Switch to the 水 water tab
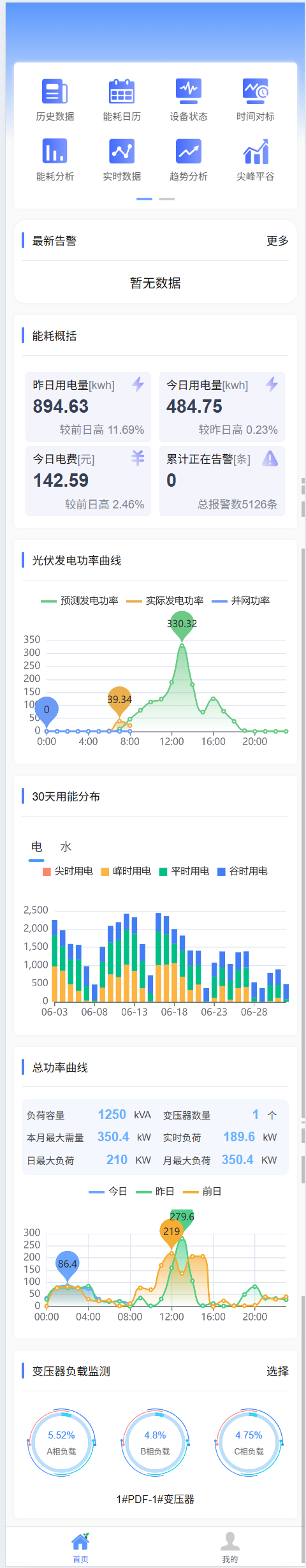306x1568 pixels. [66, 847]
